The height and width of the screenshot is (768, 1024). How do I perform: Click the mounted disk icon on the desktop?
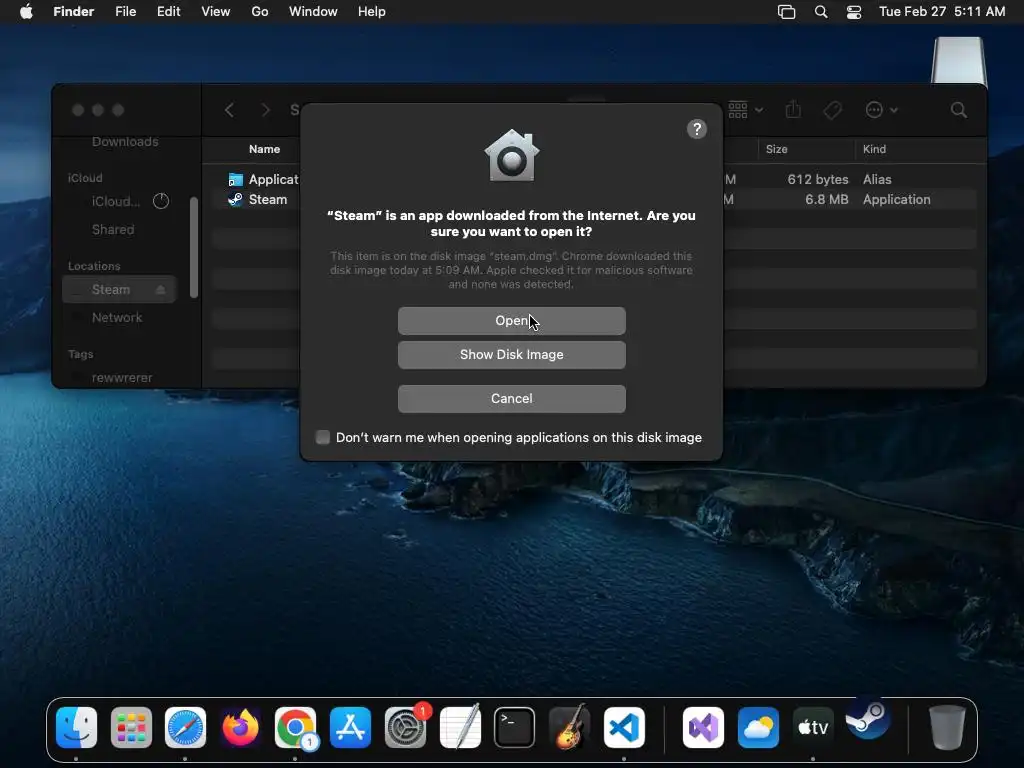958,60
